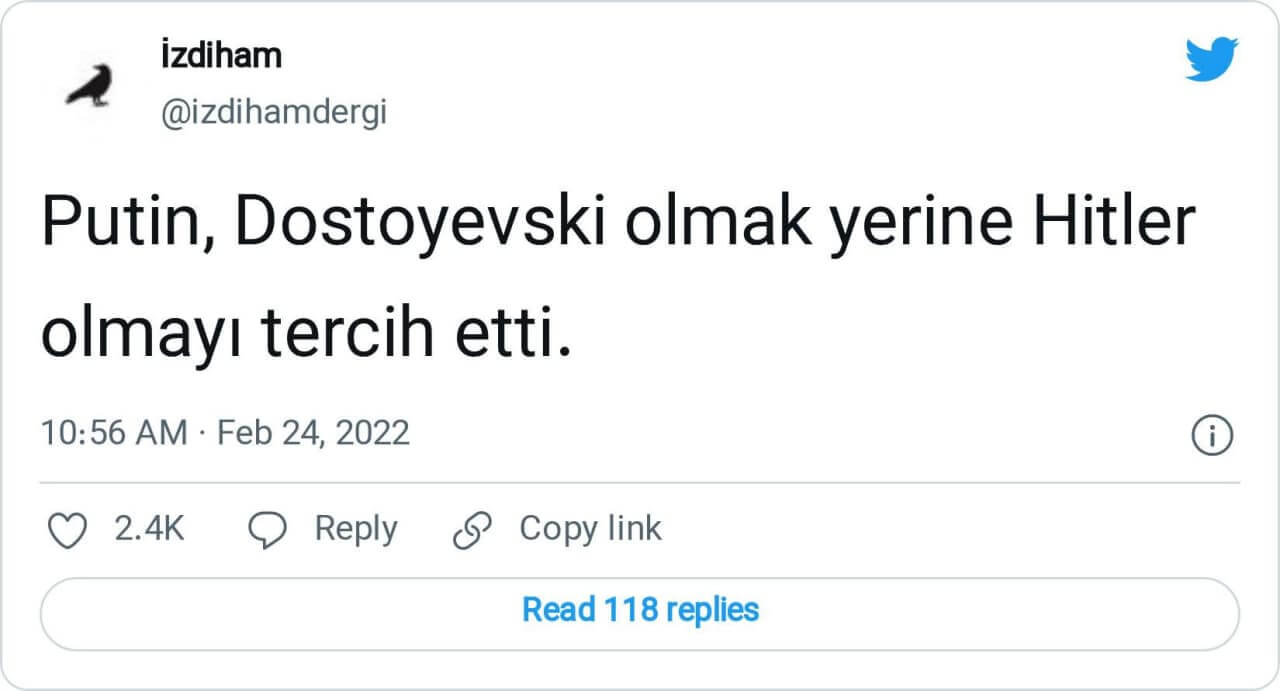Select the Copy link text
The height and width of the screenshot is (691, 1280).
click(590, 528)
